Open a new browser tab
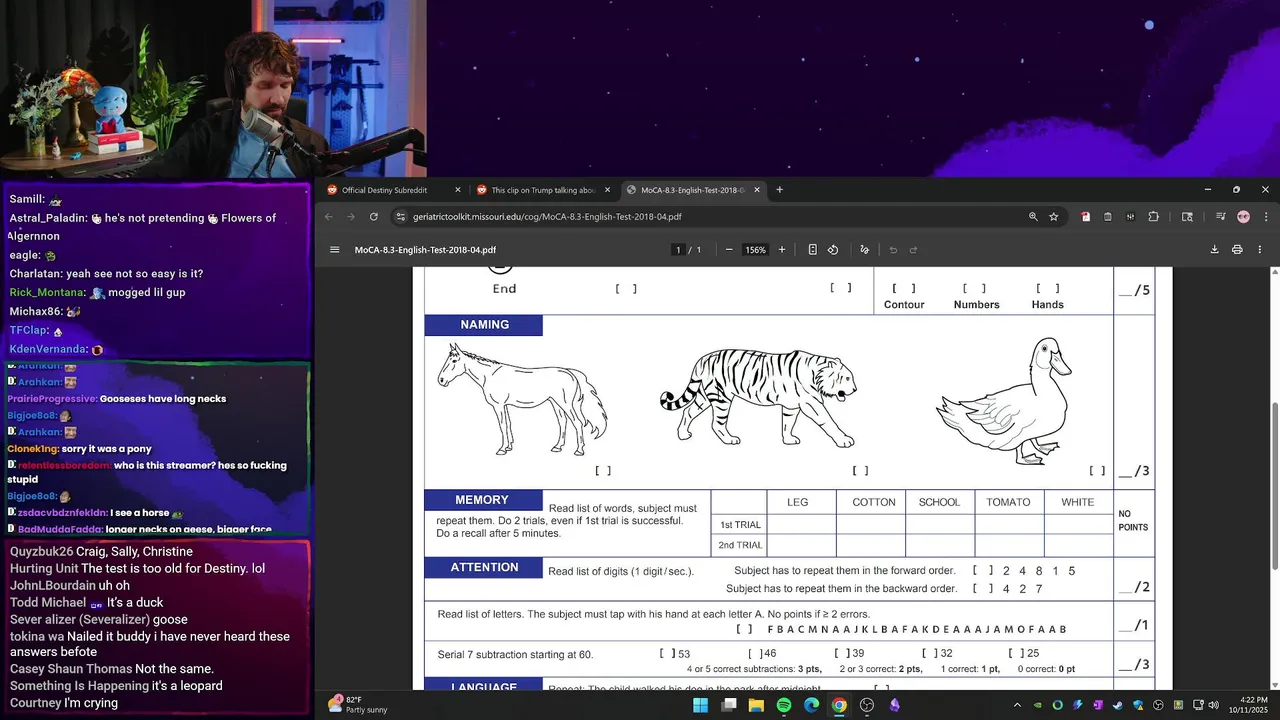 click(779, 190)
